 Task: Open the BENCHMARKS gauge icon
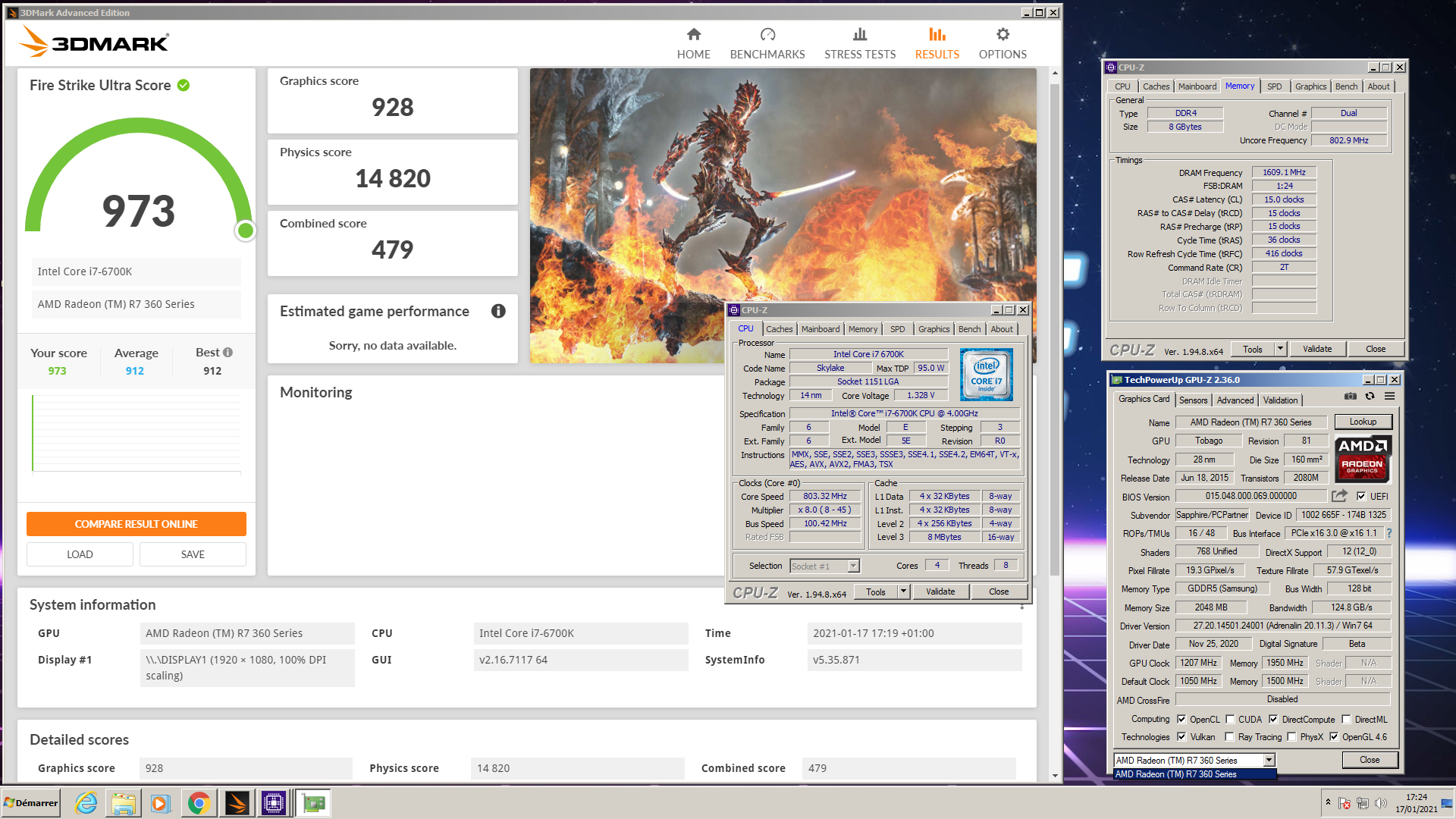pos(767,34)
